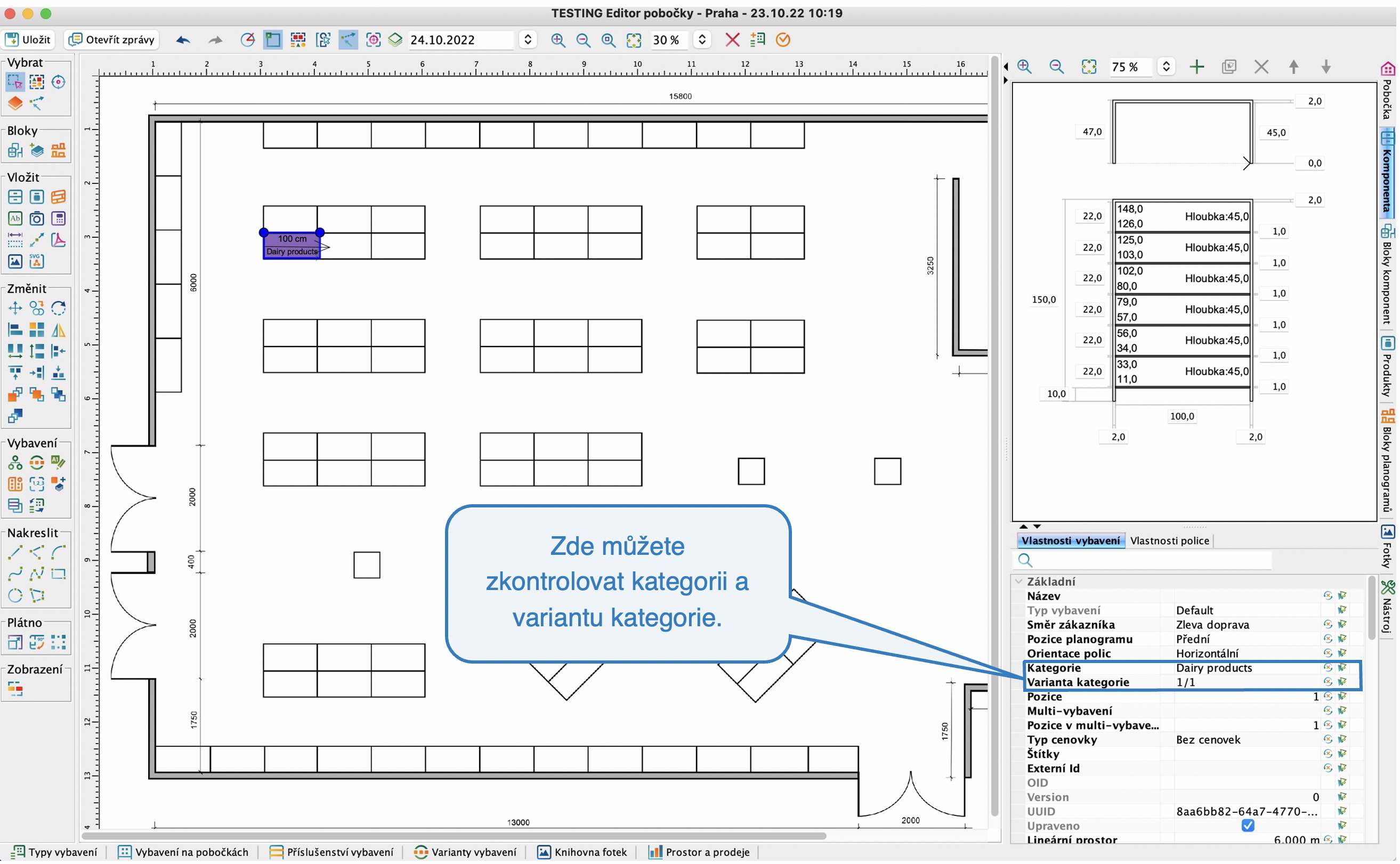Image resolution: width=1400 pixels, height=864 pixels.
Task: Zoom in on the component preview
Action: 1025,67
